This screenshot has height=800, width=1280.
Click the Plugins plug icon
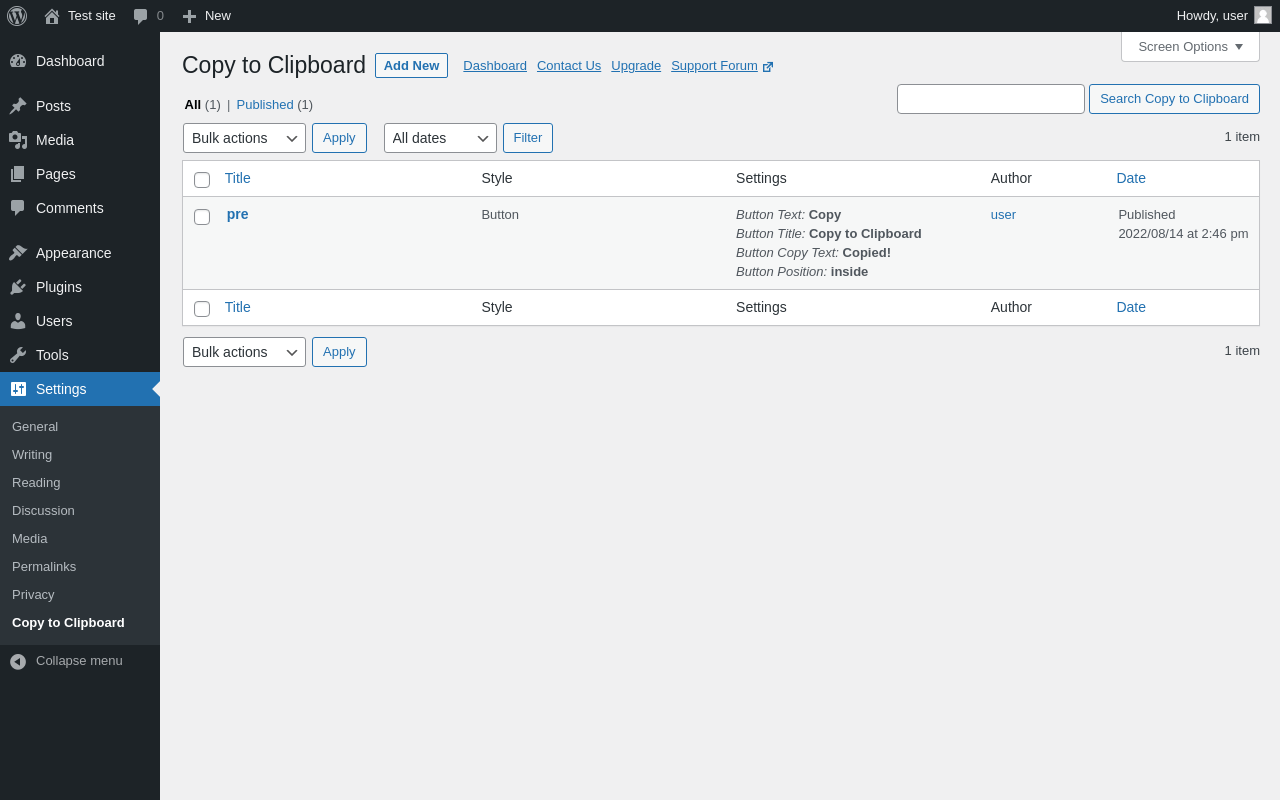pyautogui.click(x=18, y=287)
